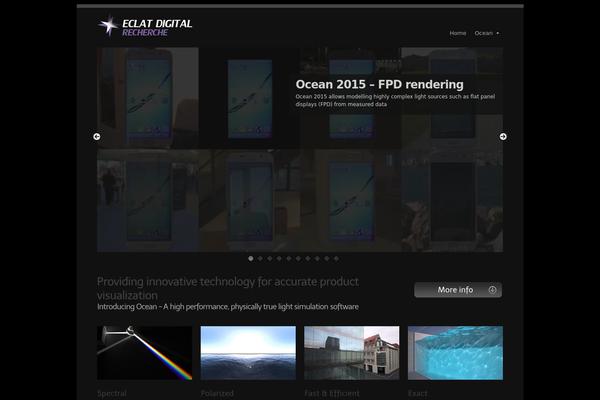600x400 pixels.
Task: Click the Providing innovative technology headline
Action: pyautogui.click(x=228, y=289)
